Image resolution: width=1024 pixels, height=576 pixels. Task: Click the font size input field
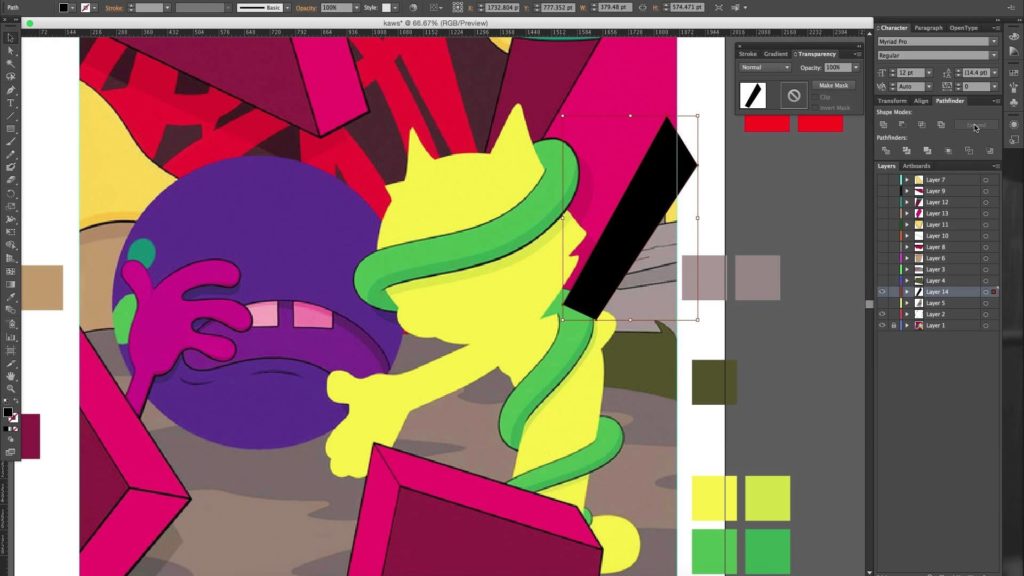tap(907, 73)
